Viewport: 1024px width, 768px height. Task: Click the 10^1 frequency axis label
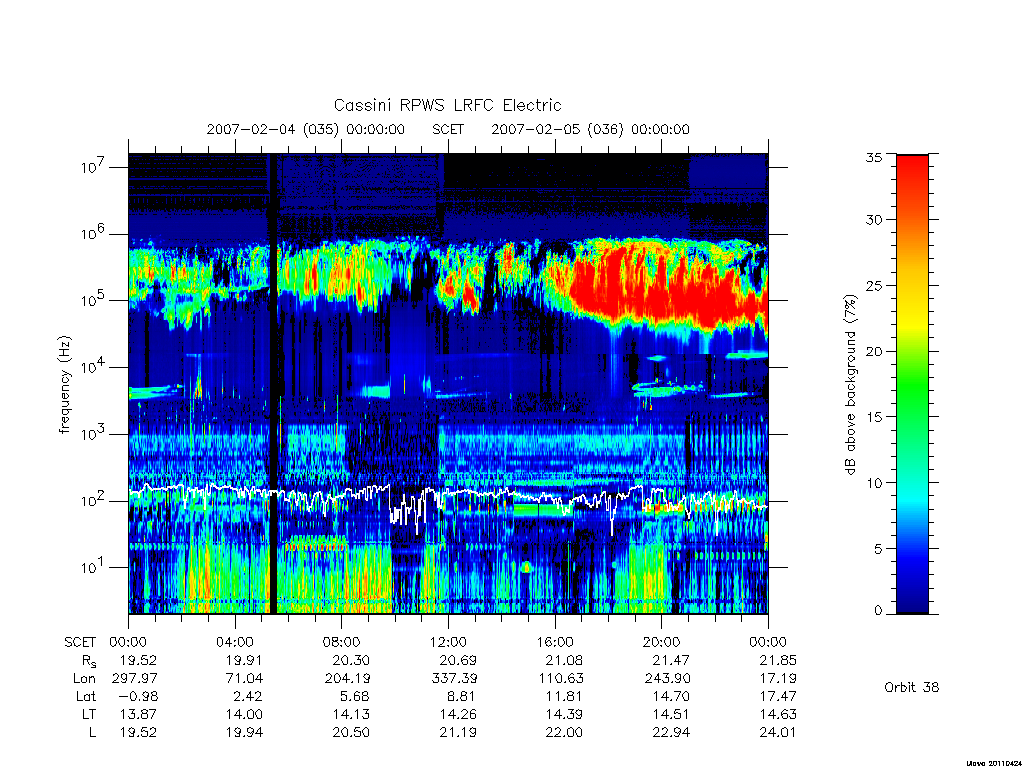[93, 567]
